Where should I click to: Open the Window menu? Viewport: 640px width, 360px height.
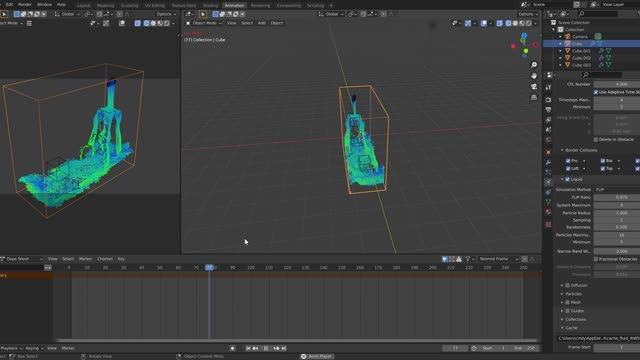coord(44,4)
